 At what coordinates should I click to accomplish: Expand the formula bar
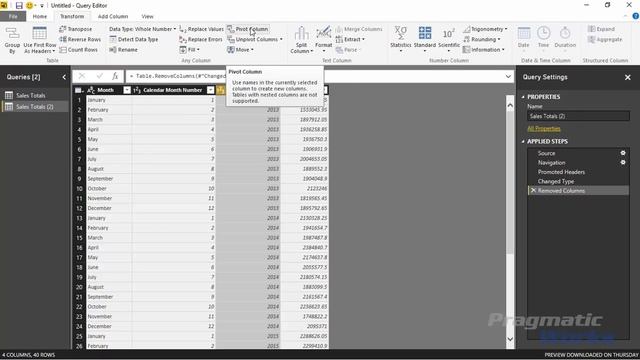pyautogui.click(x=508, y=76)
